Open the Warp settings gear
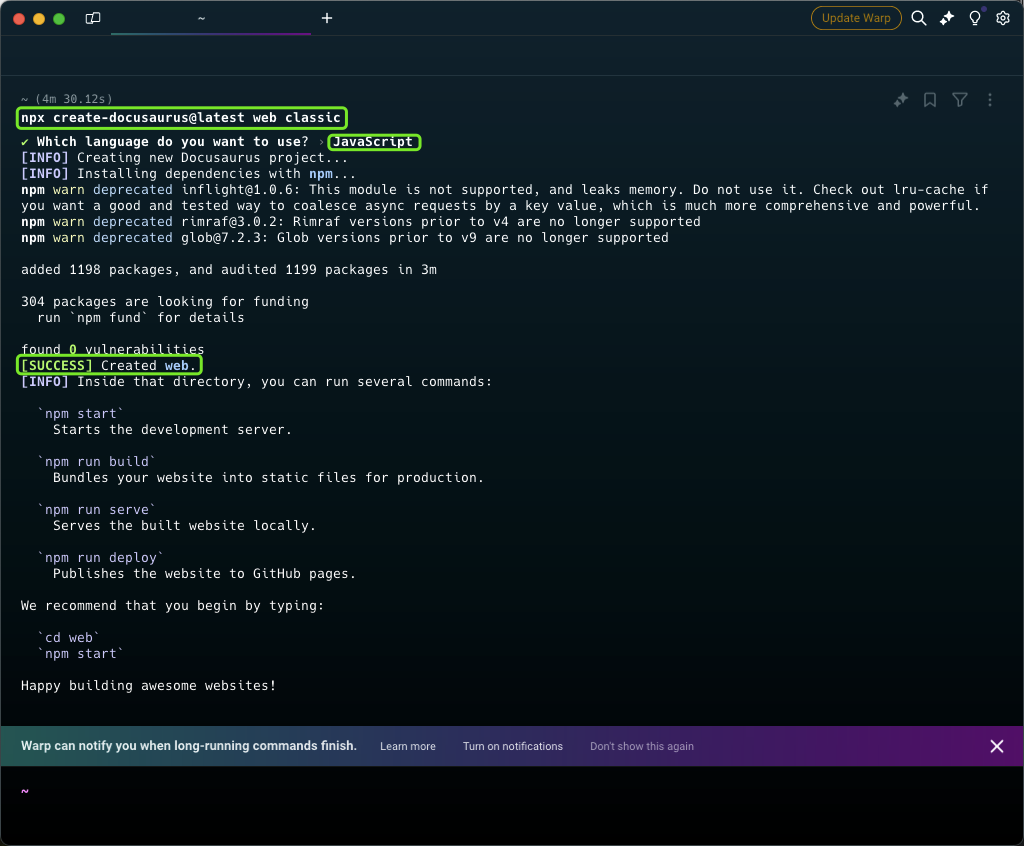 click(1003, 18)
